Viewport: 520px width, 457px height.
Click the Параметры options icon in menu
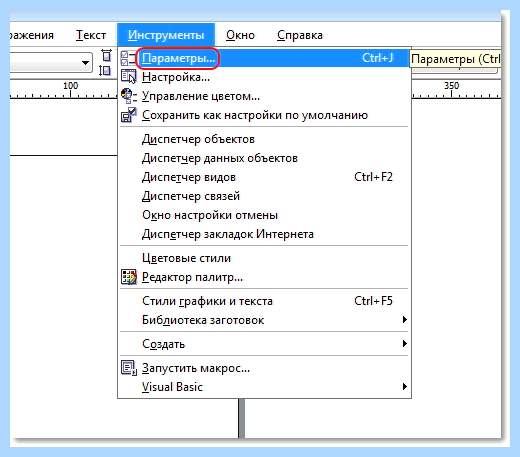pos(128,58)
